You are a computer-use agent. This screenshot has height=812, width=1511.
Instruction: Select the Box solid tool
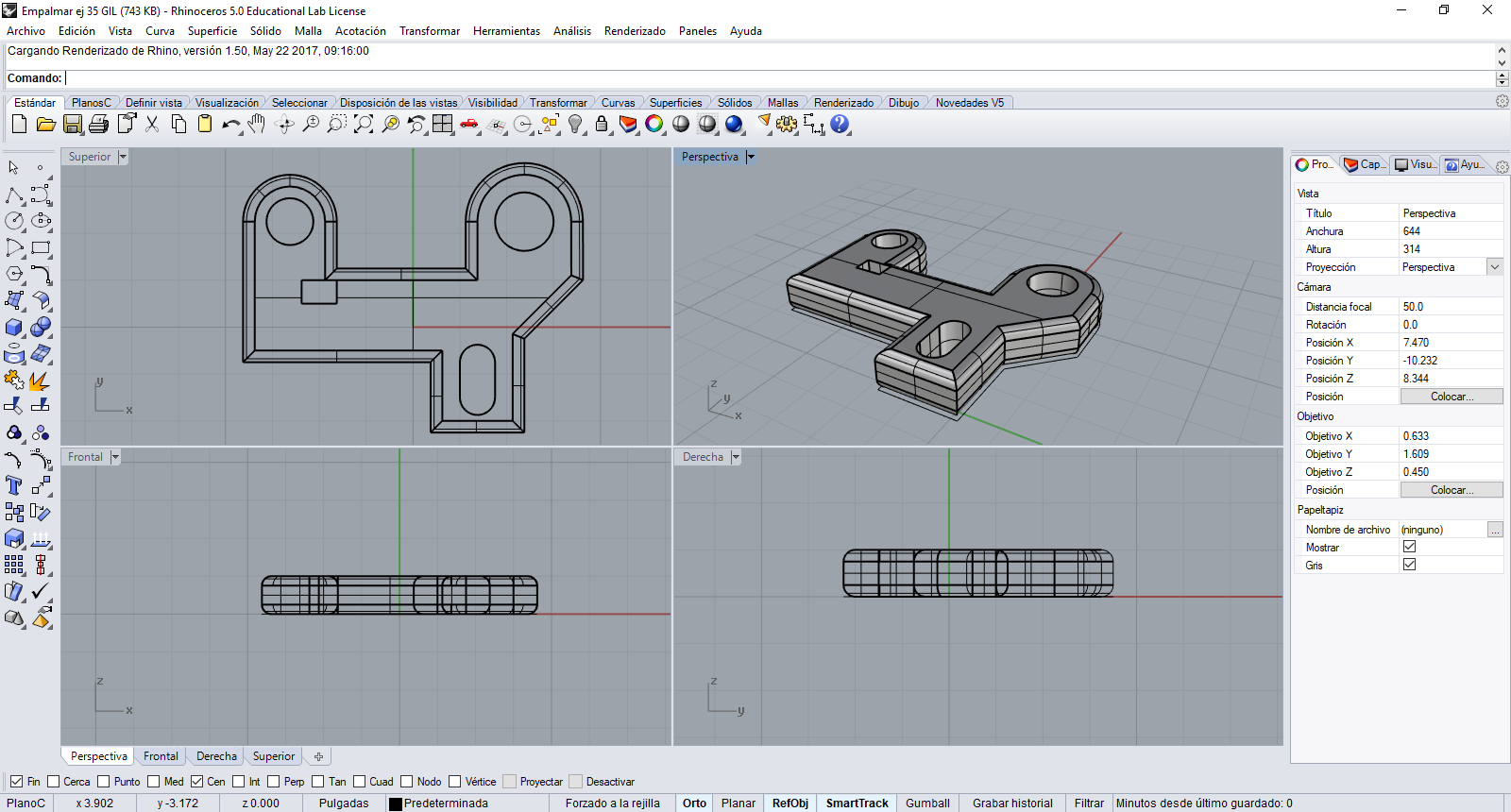pos(14,327)
